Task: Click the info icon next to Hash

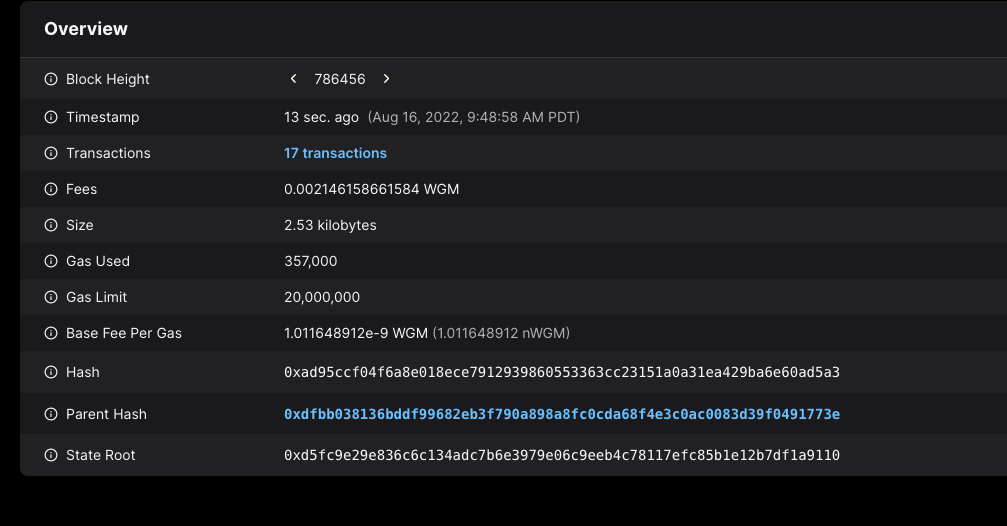Action: click(x=51, y=372)
